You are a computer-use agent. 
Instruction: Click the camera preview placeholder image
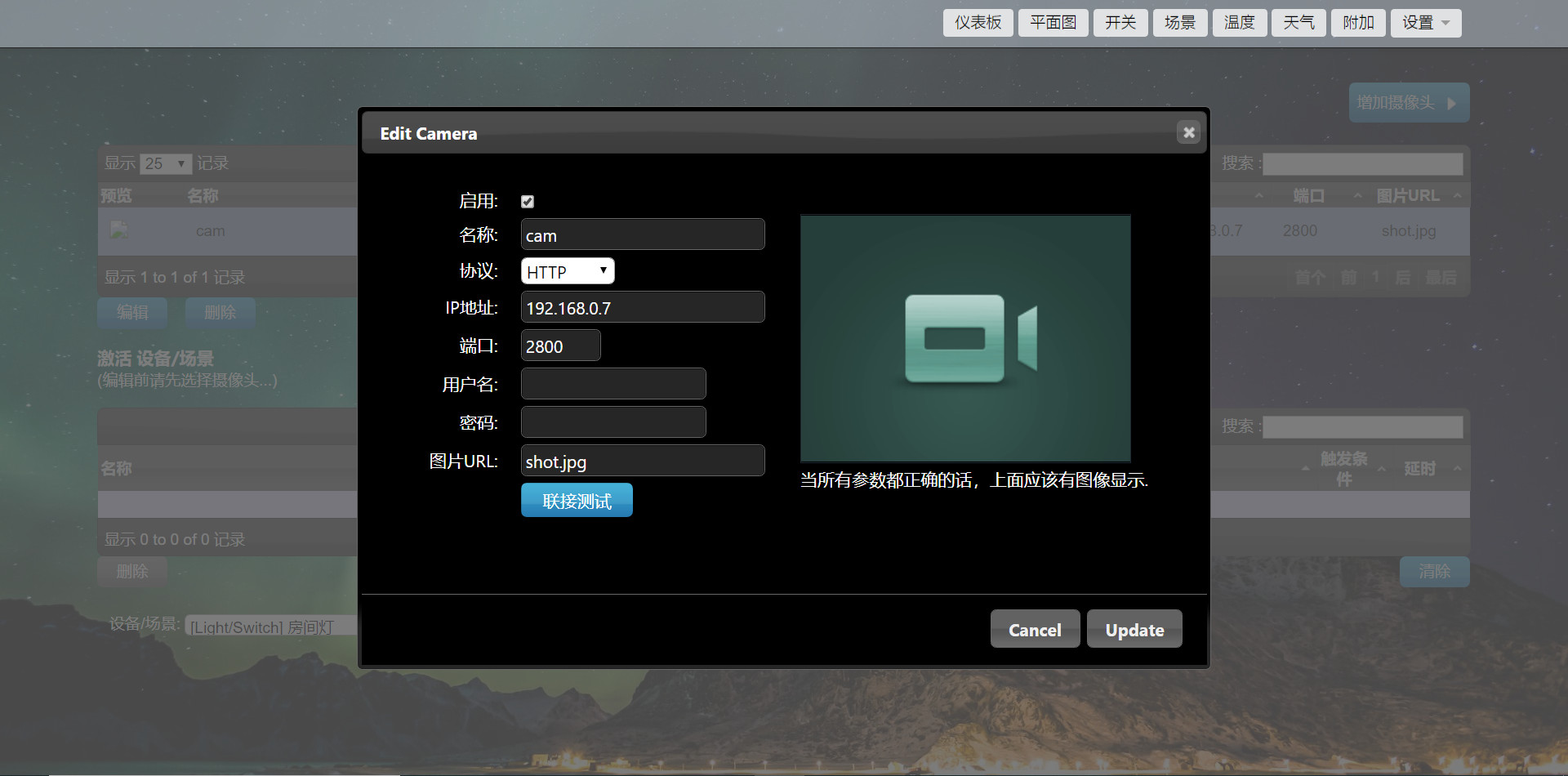(x=965, y=338)
